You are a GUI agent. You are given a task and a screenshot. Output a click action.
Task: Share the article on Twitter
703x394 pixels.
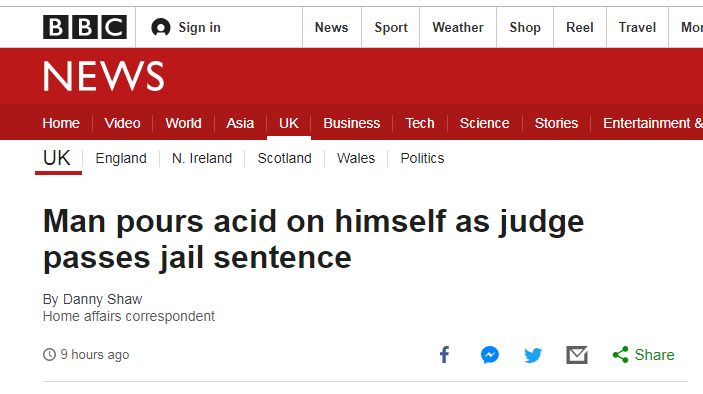[533, 355]
